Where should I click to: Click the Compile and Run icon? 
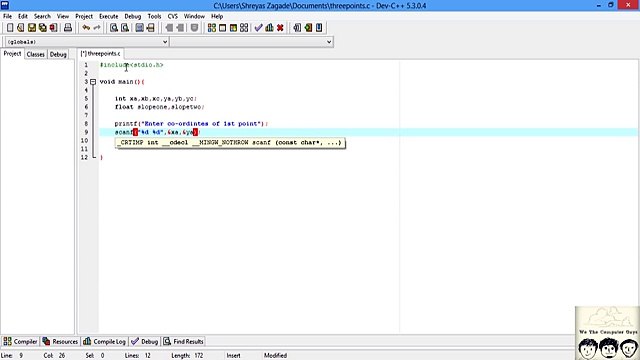coord(233,28)
